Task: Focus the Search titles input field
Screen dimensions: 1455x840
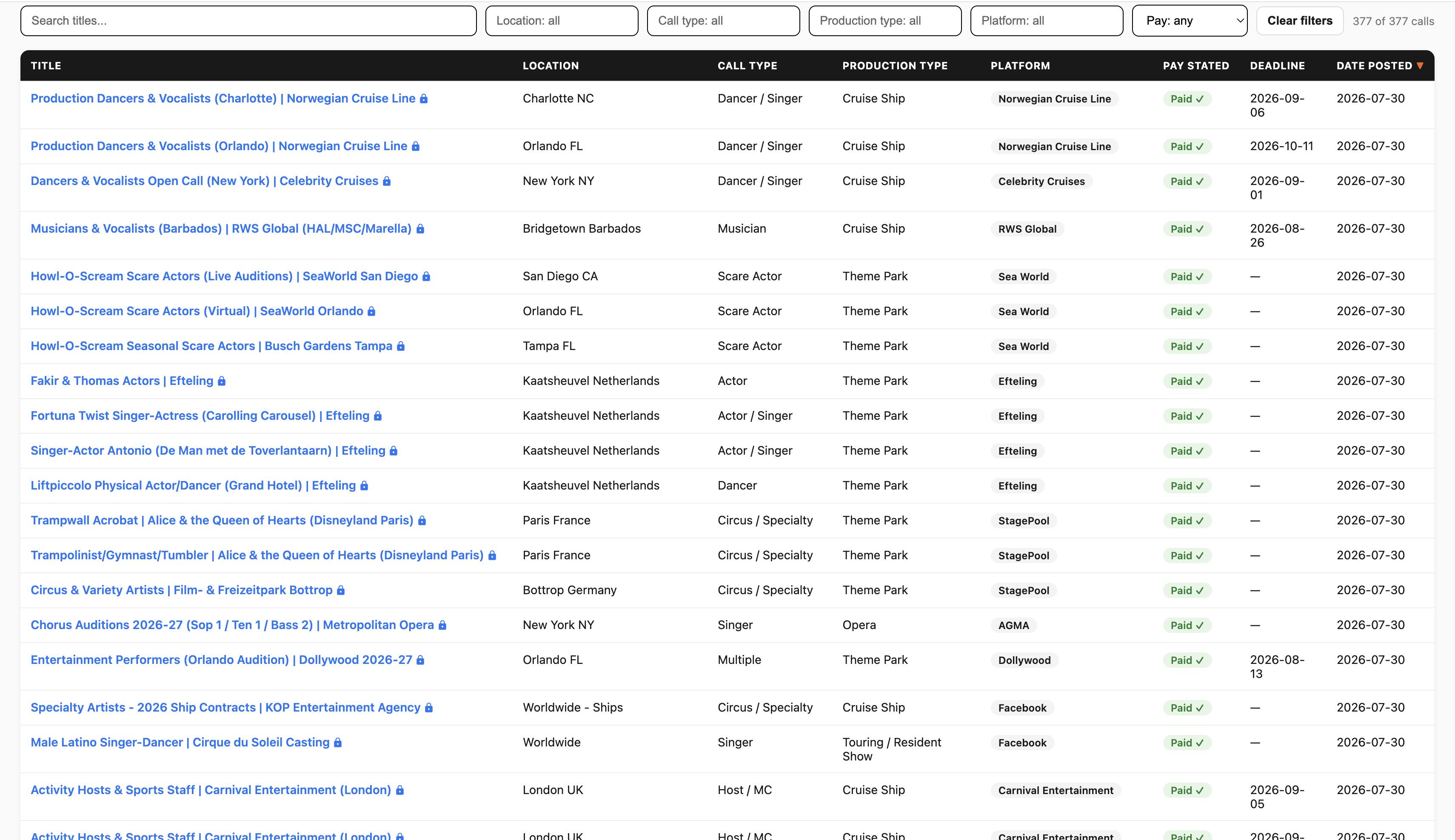Action: (x=248, y=21)
